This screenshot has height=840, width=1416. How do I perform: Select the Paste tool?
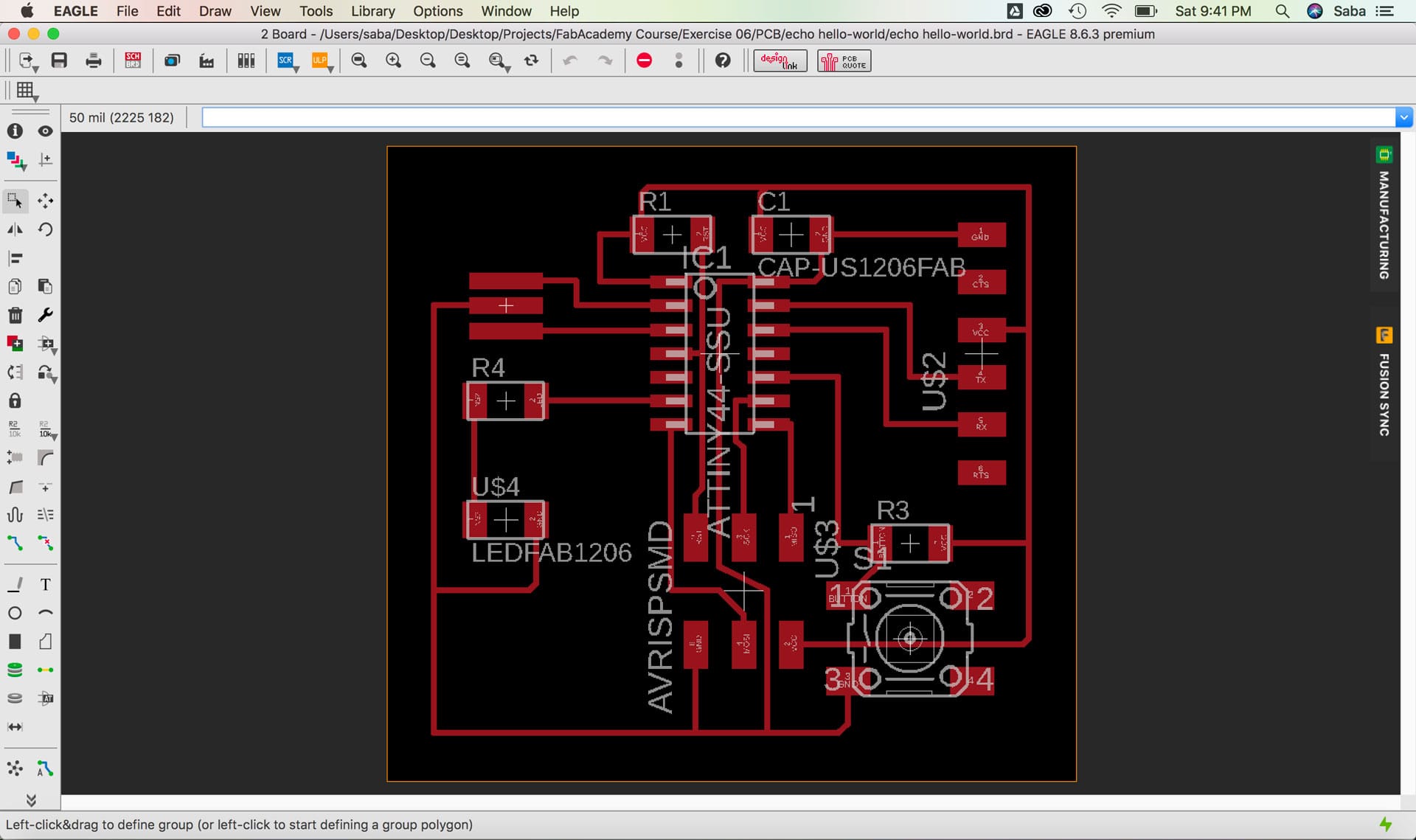click(x=45, y=286)
